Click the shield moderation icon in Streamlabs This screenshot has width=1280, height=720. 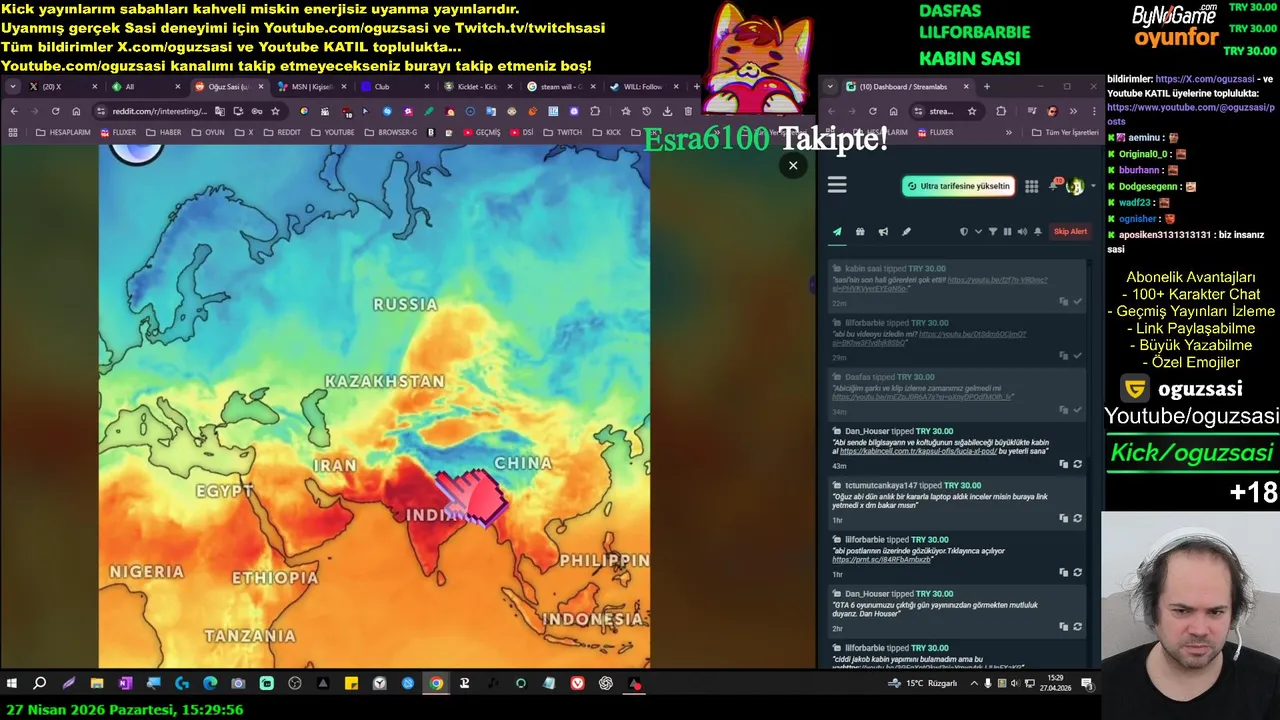coord(964,232)
